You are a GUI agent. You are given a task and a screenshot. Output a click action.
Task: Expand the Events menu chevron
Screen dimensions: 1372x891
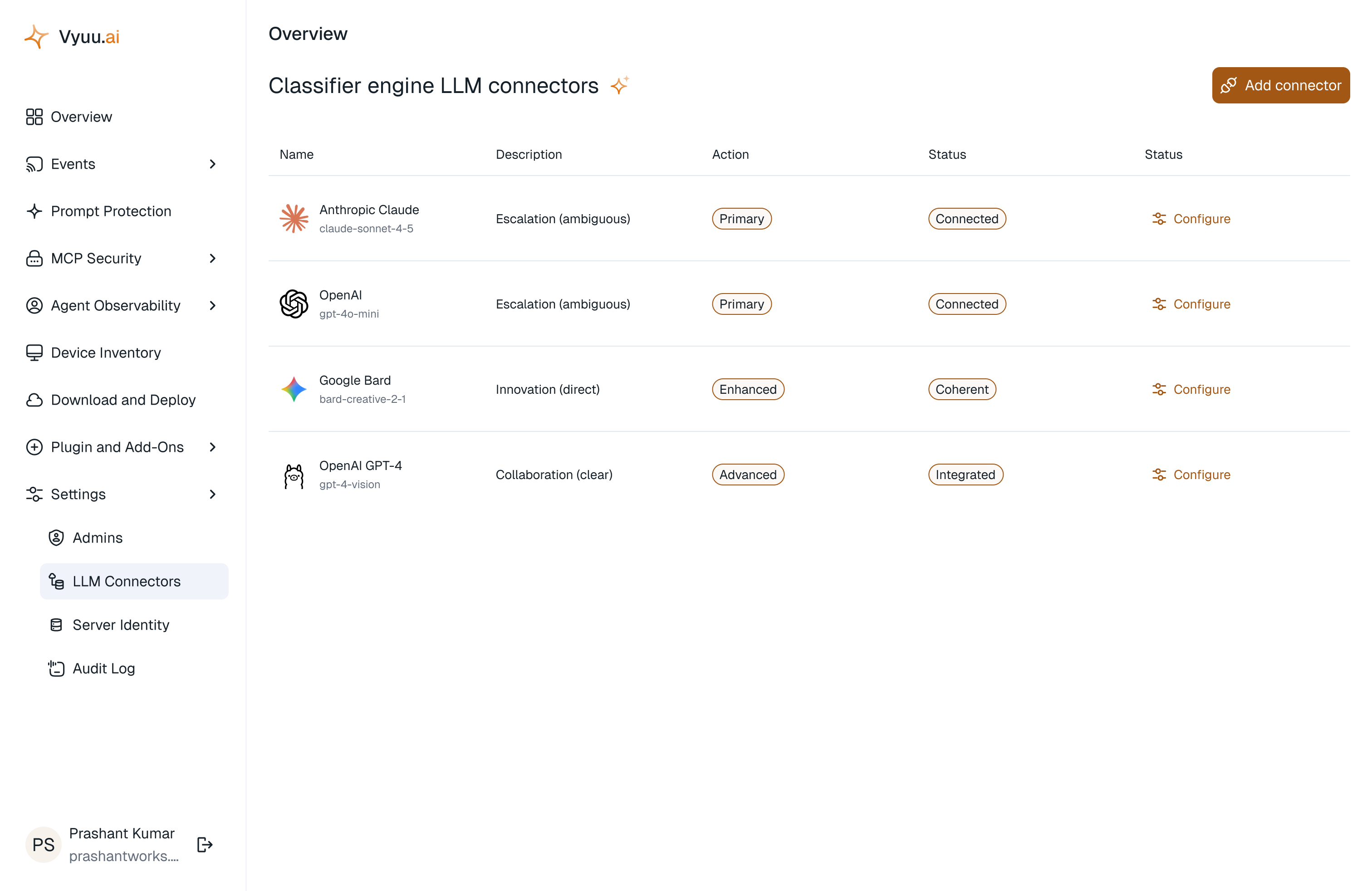pos(213,164)
